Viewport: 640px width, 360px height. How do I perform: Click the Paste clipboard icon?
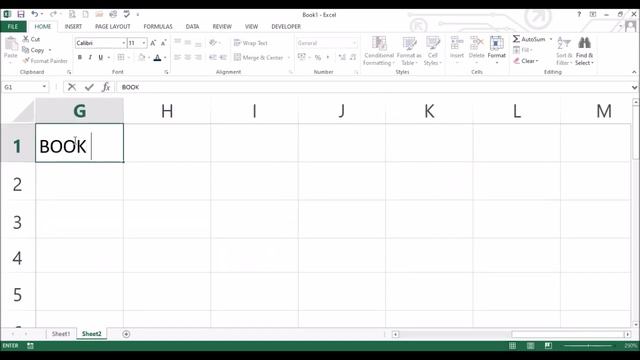[x=11, y=44]
